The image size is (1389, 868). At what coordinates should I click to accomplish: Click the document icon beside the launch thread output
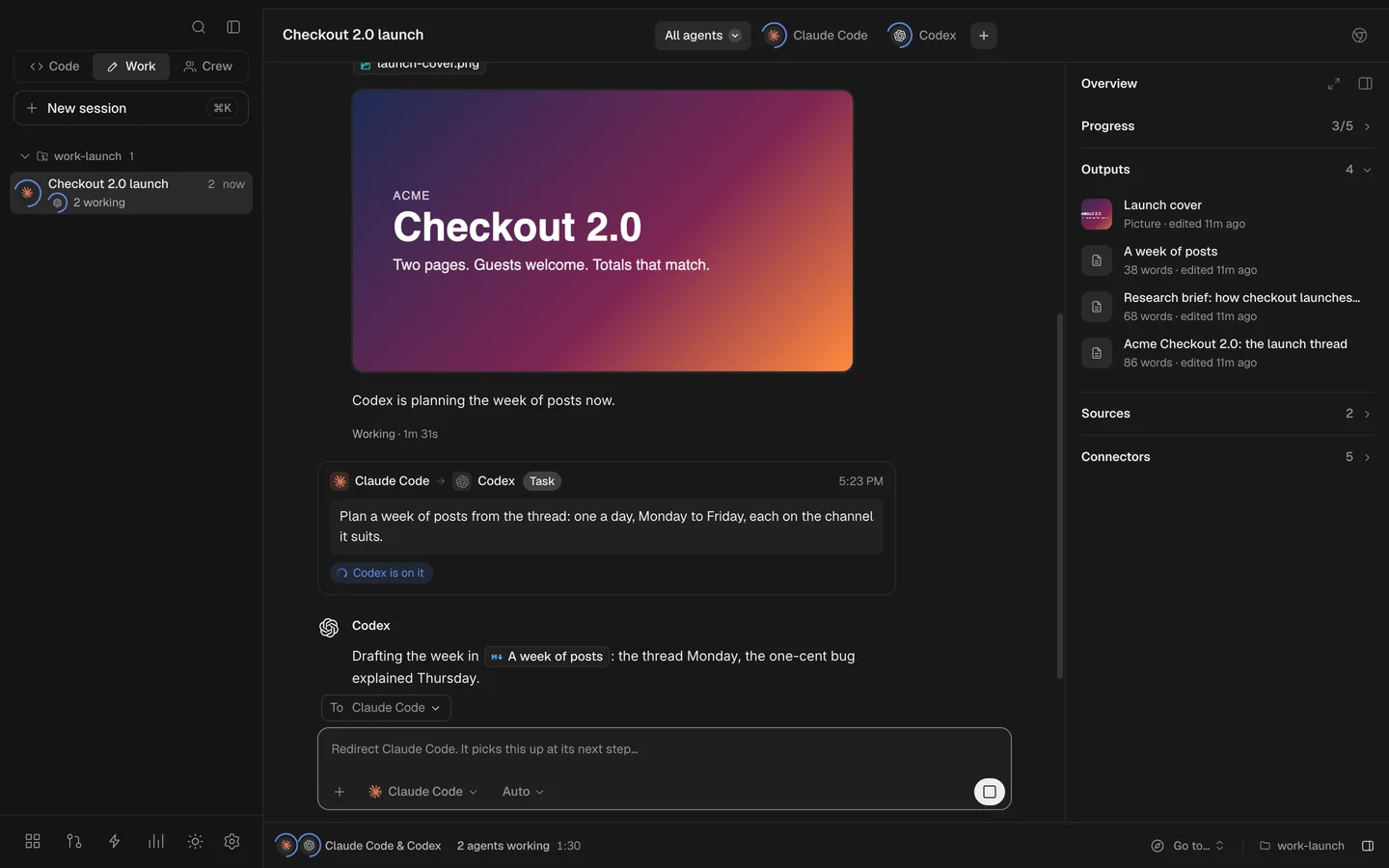click(x=1097, y=353)
